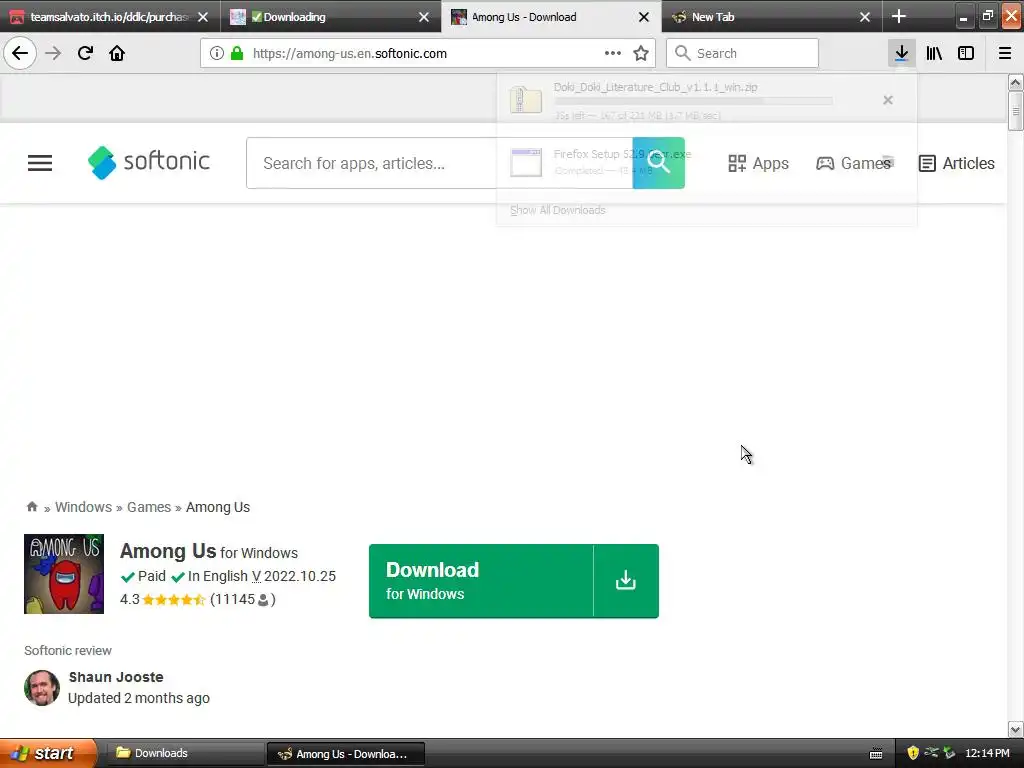
Task: Click the Firefox Search box
Action: 742,53
